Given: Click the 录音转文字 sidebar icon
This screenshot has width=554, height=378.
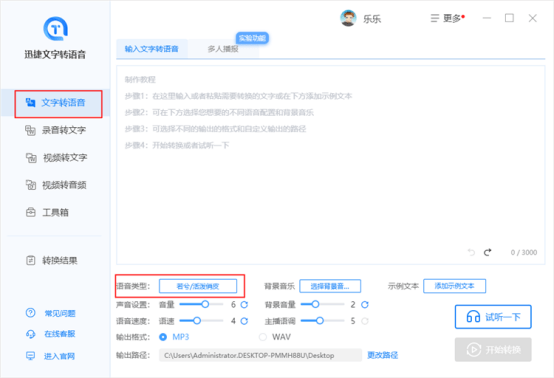Looking at the screenshot, I should tap(30, 130).
